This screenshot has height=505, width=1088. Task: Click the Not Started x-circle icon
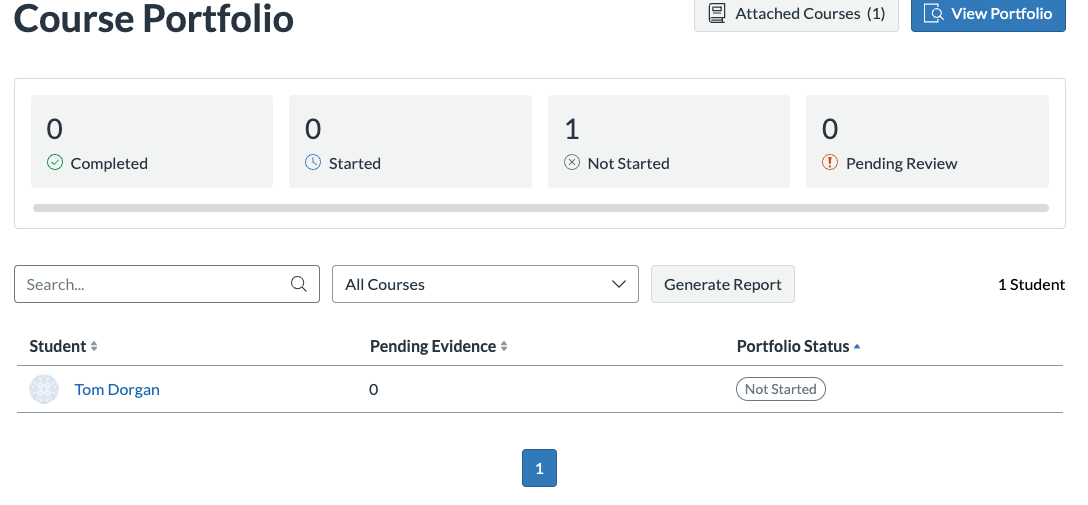point(572,163)
